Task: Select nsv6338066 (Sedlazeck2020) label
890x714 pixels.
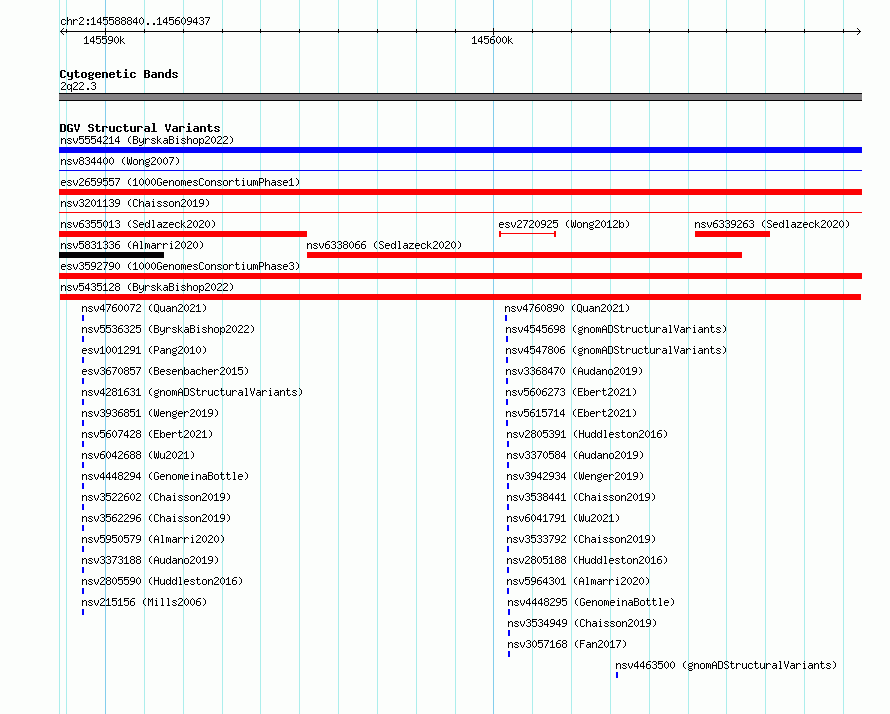Action: pos(384,245)
